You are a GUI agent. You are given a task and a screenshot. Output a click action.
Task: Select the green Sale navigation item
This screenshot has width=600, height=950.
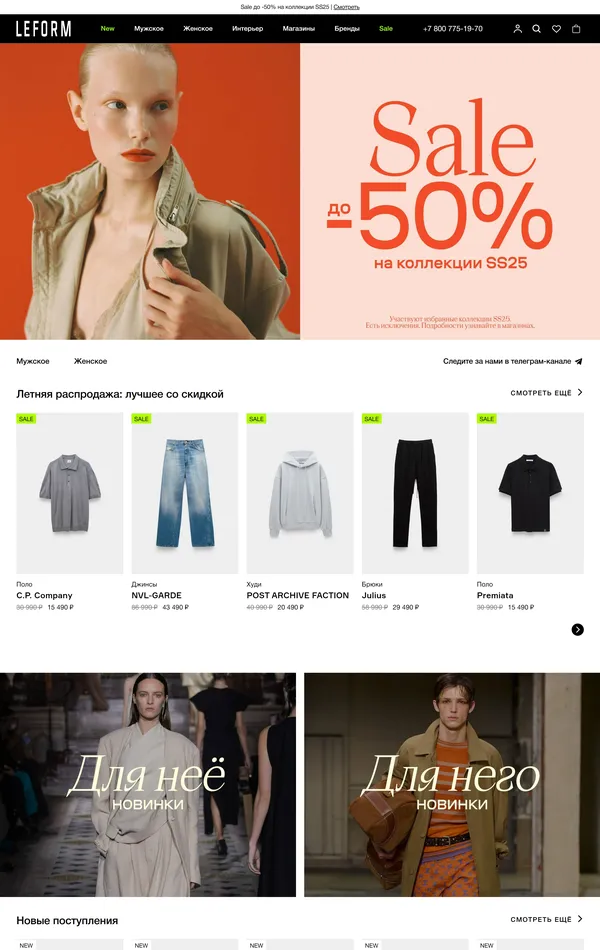click(386, 28)
